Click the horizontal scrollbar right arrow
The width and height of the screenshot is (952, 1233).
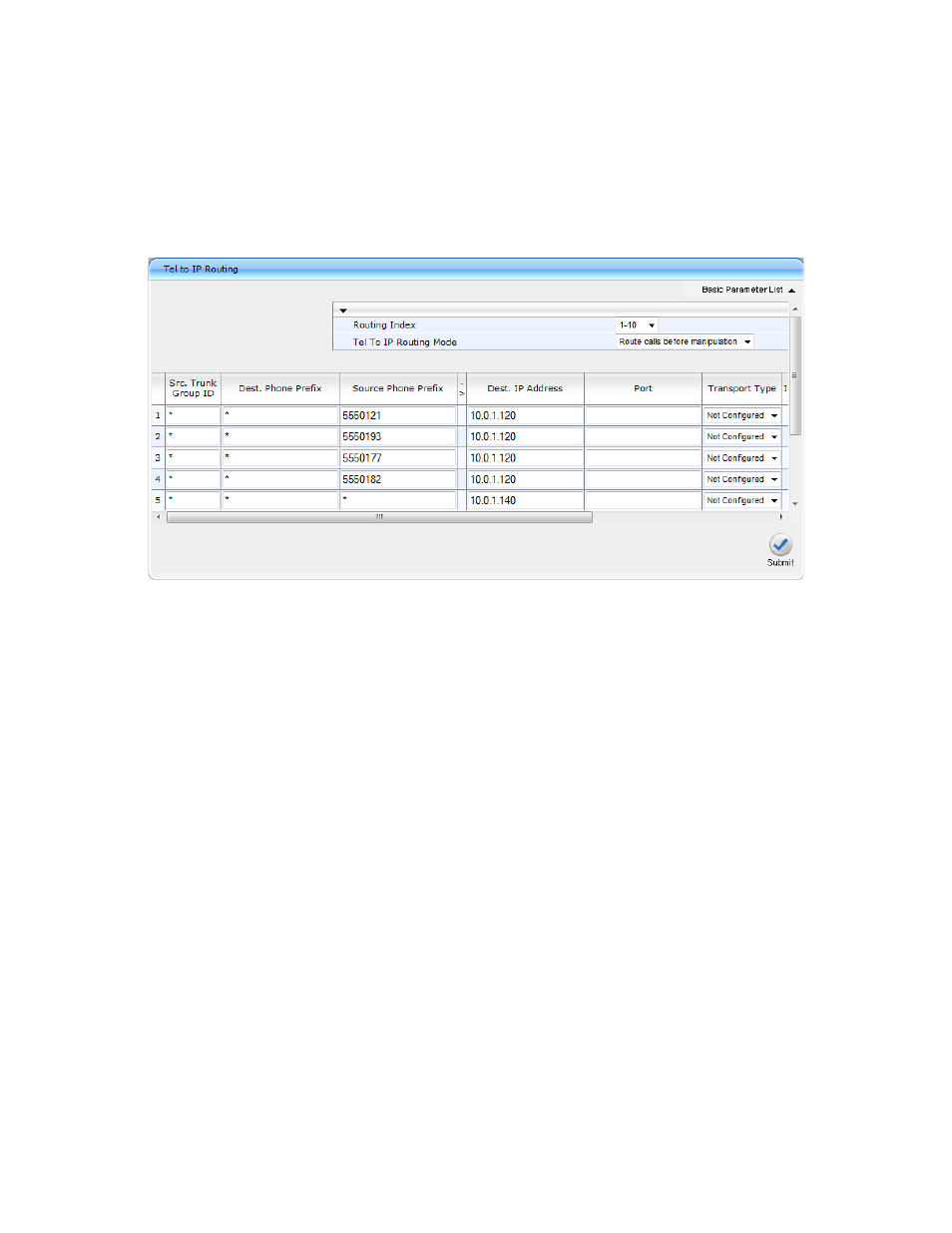pyautogui.click(x=780, y=517)
